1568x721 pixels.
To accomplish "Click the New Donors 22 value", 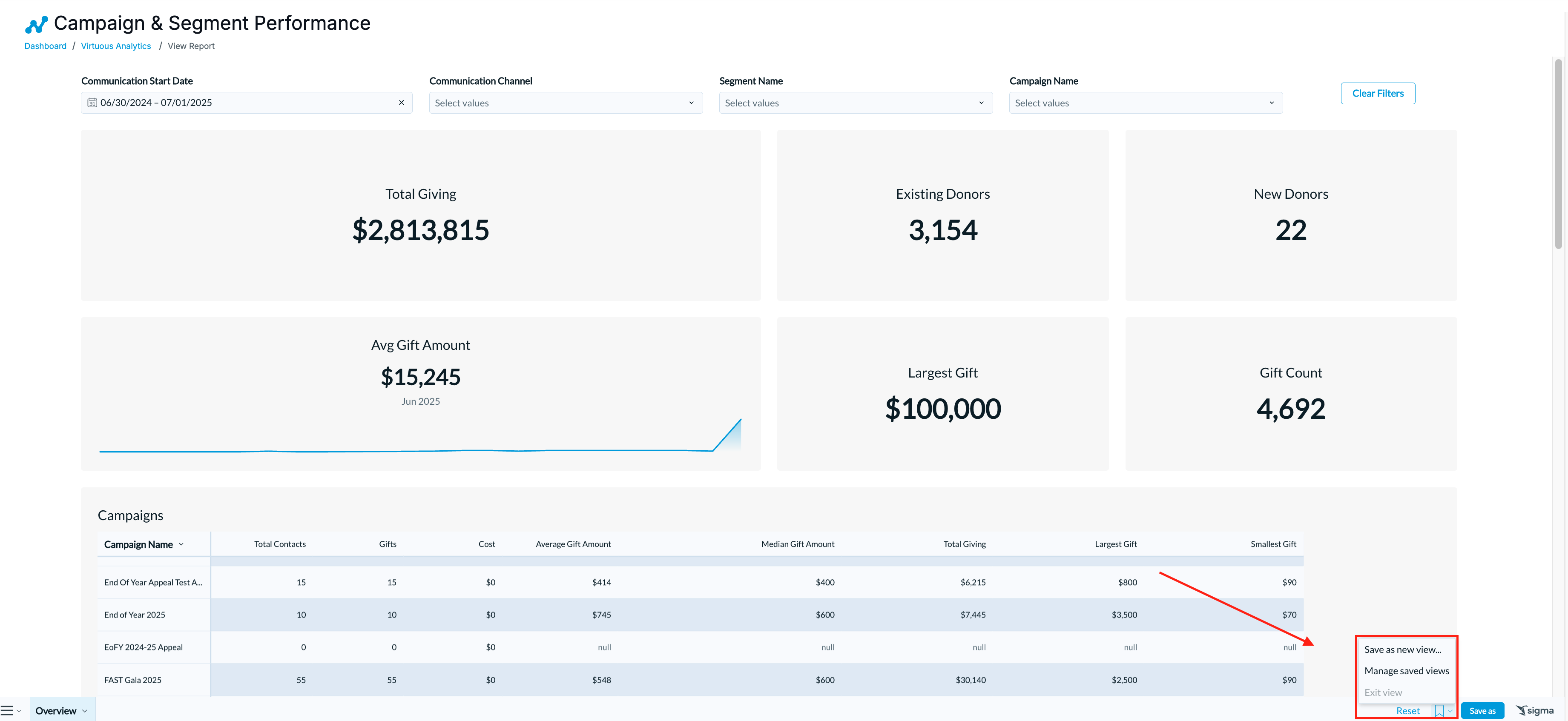I will 1290,230.
